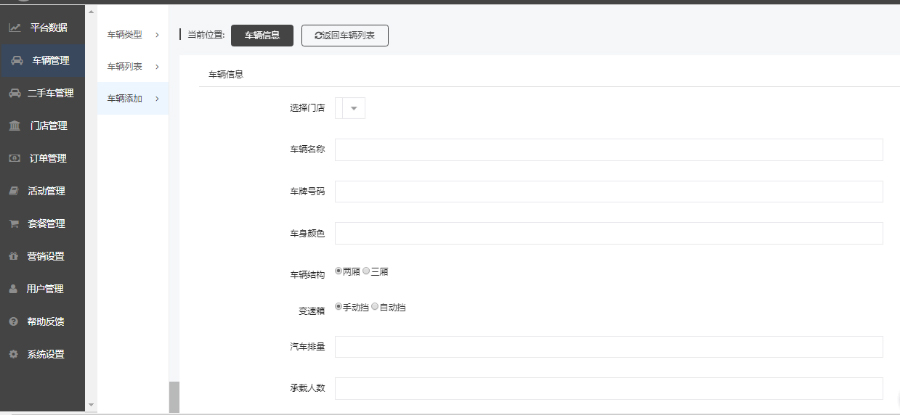Click the car icon beside 二手车管理
Image resolution: width=900 pixels, height=415 pixels.
click(x=15, y=93)
